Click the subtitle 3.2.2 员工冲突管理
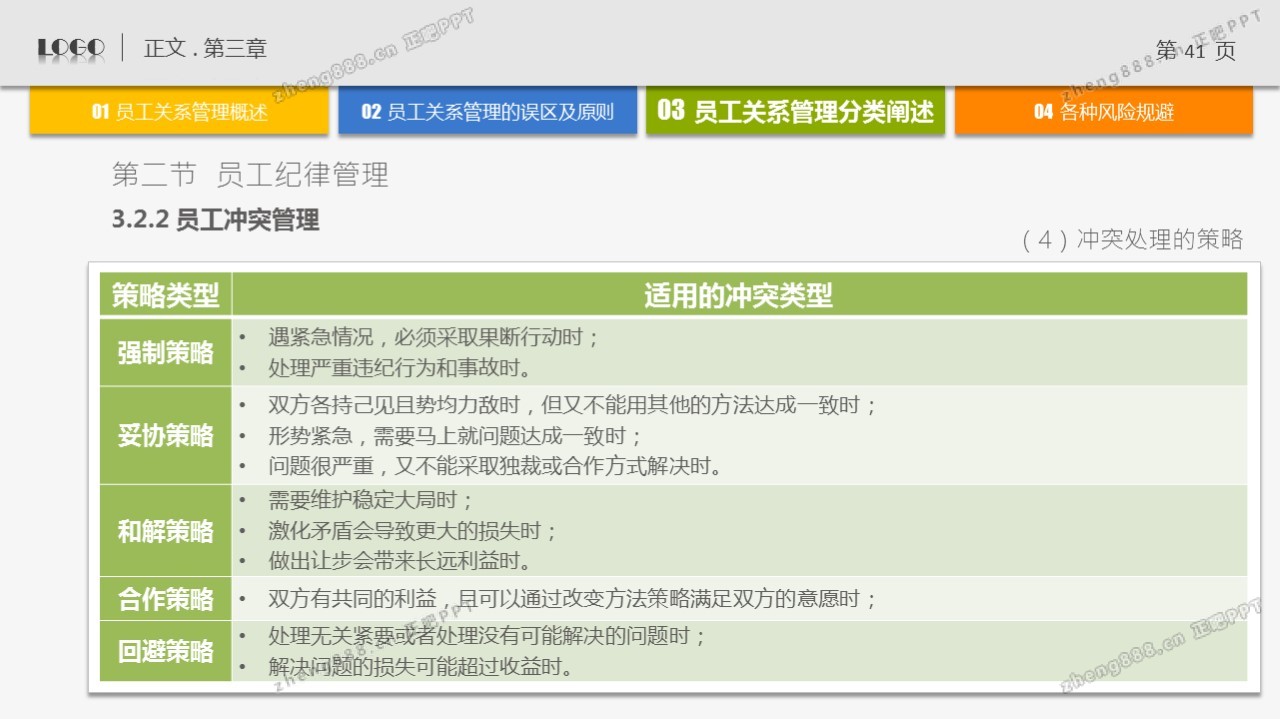The image size is (1280, 719). (x=215, y=220)
